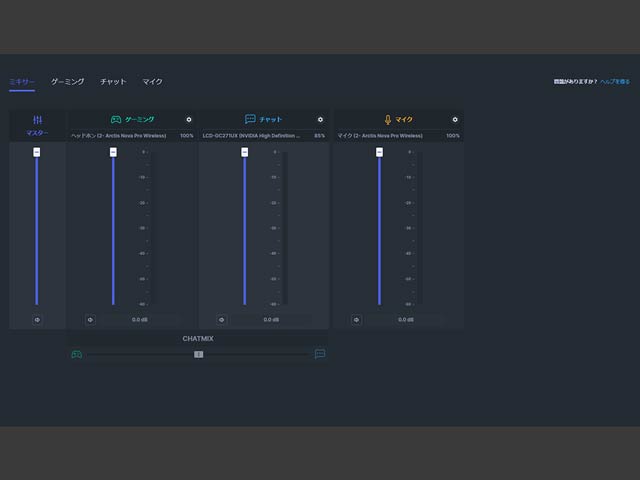Click the チャット 0.0 dB level field
The width and height of the screenshot is (640, 480).
pos(271,320)
